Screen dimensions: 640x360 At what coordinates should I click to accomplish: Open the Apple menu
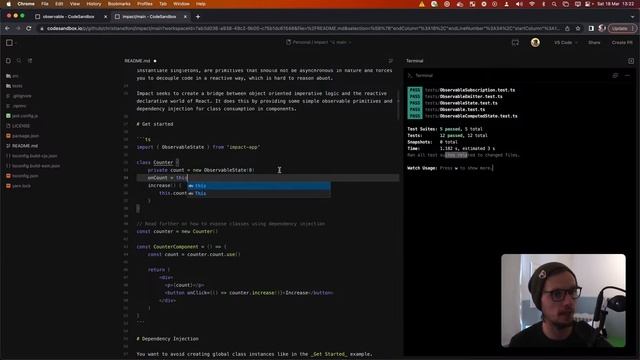tap(8, 4)
